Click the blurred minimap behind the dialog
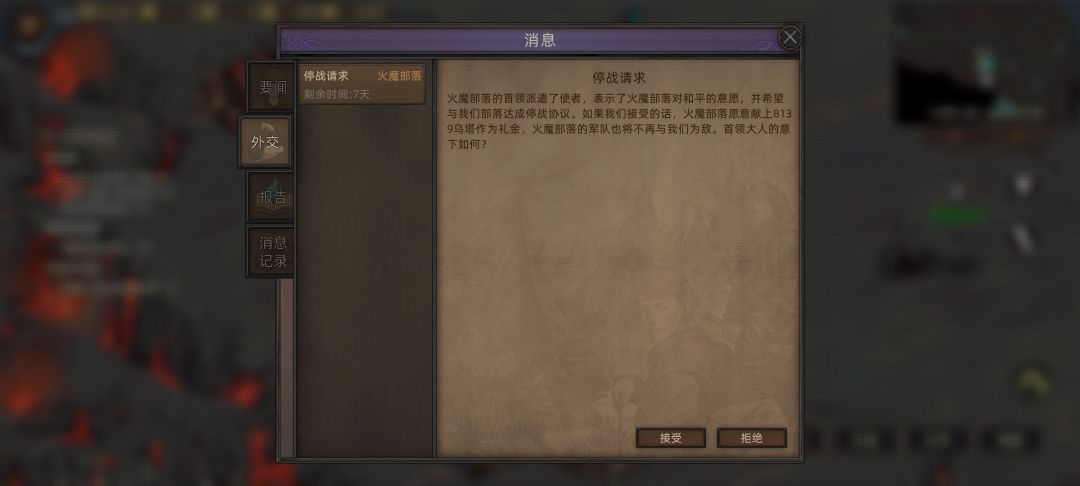 tap(986, 65)
